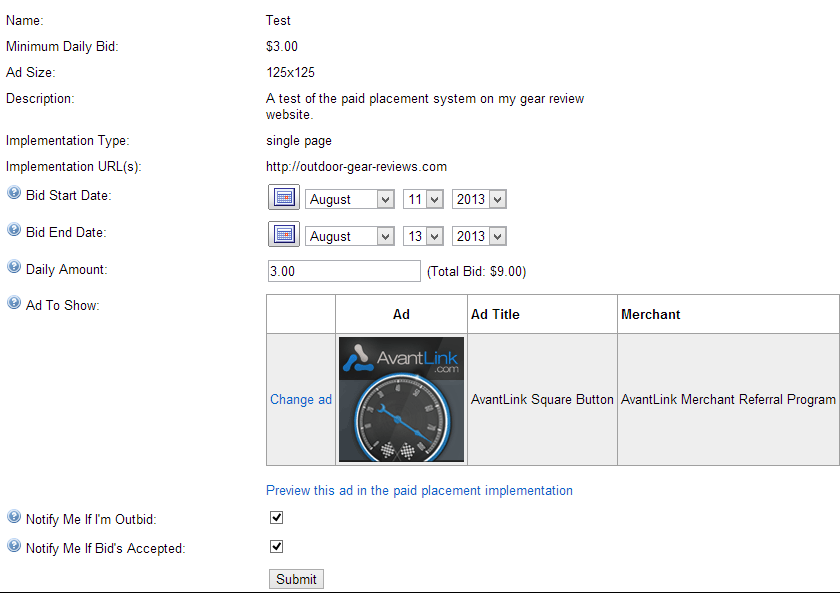Click the Total Bid $9.00 text
The width and height of the screenshot is (840, 593).
[477, 272]
